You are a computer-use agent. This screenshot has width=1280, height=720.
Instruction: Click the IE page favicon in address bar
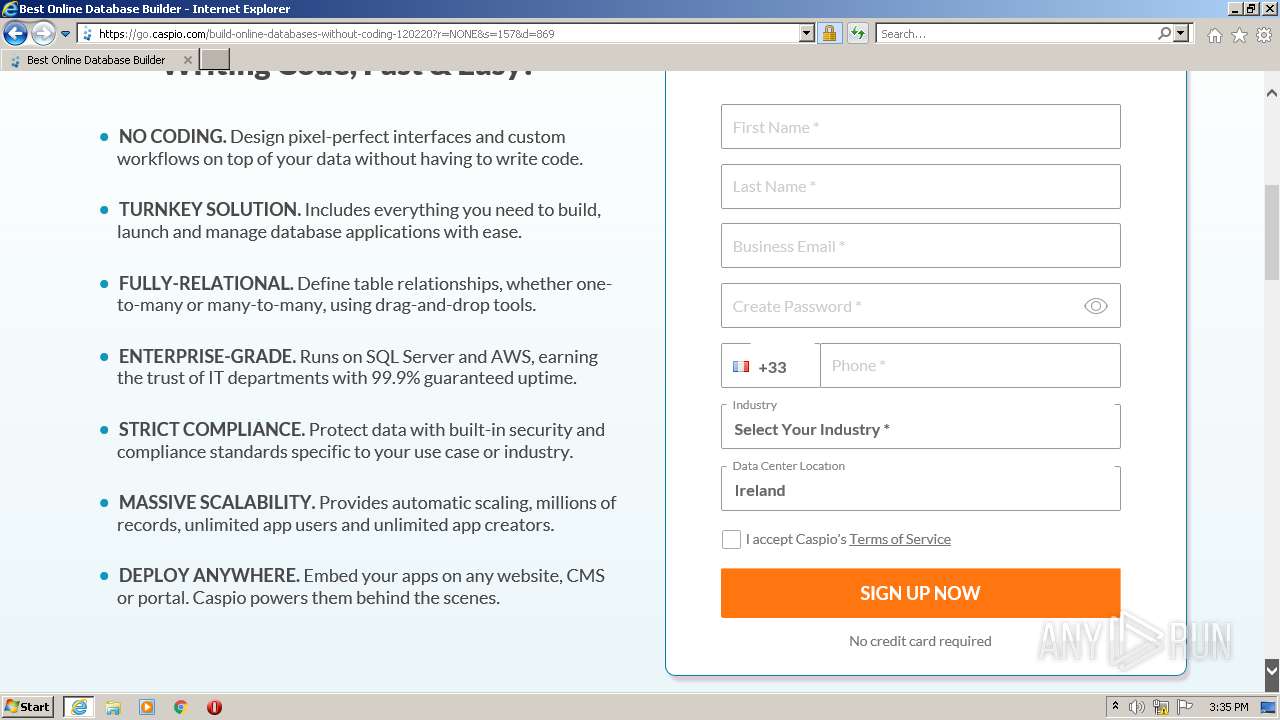[x=87, y=34]
